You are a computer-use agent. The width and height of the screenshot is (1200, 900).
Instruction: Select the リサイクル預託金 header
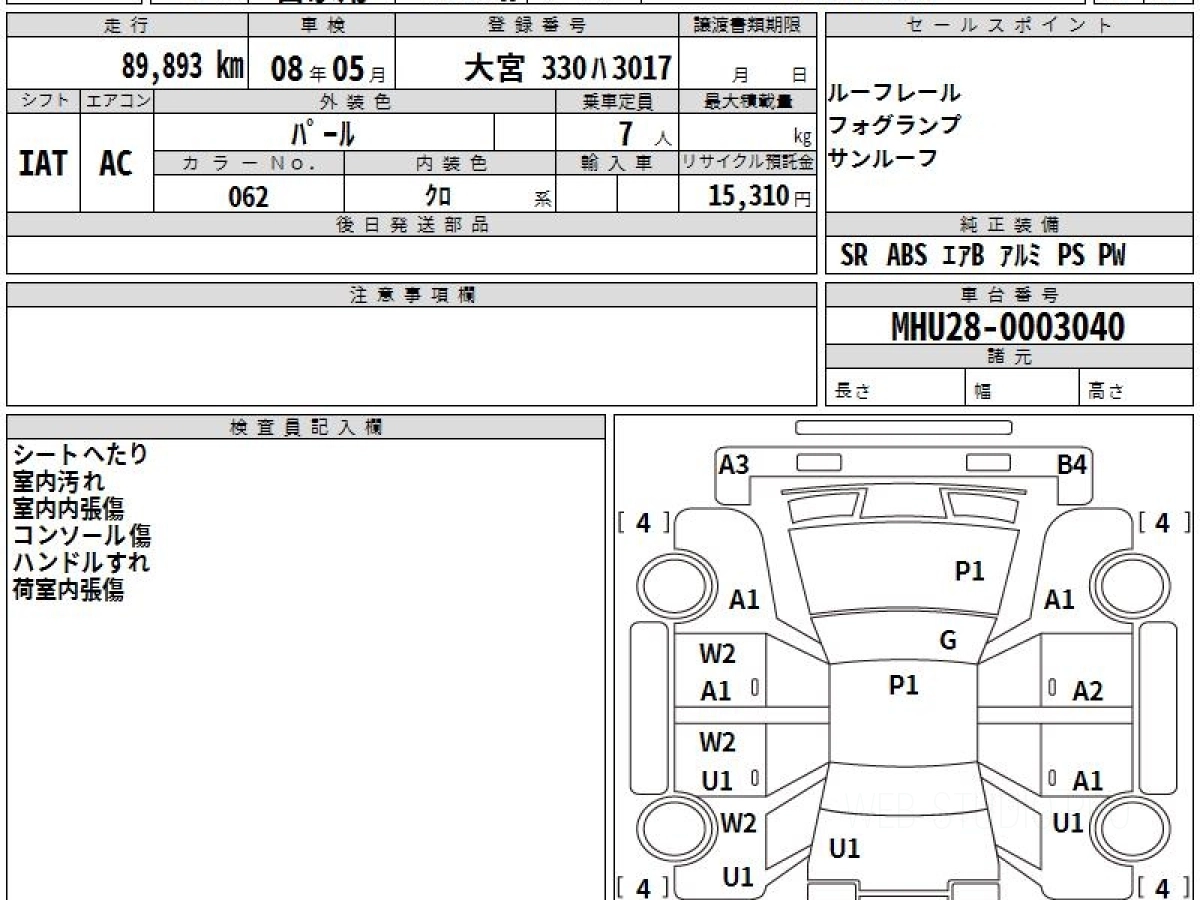tap(748, 163)
